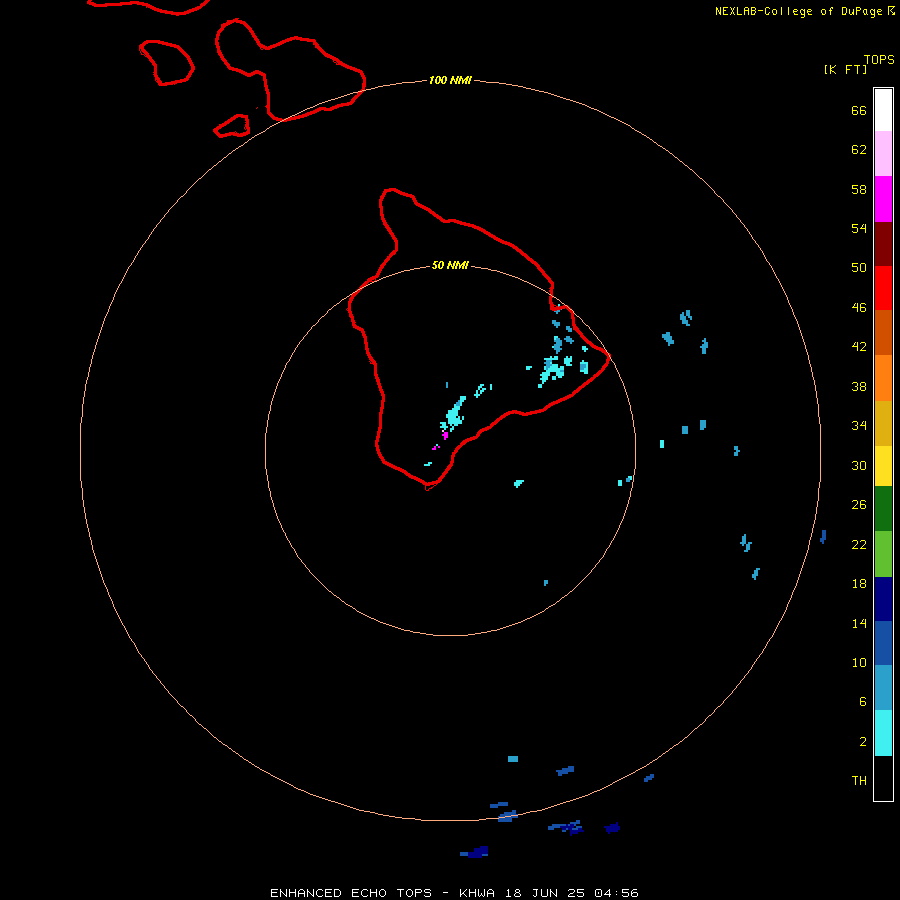Select the 58 legend value
This screenshot has width=900, height=900.
[859, 189]
